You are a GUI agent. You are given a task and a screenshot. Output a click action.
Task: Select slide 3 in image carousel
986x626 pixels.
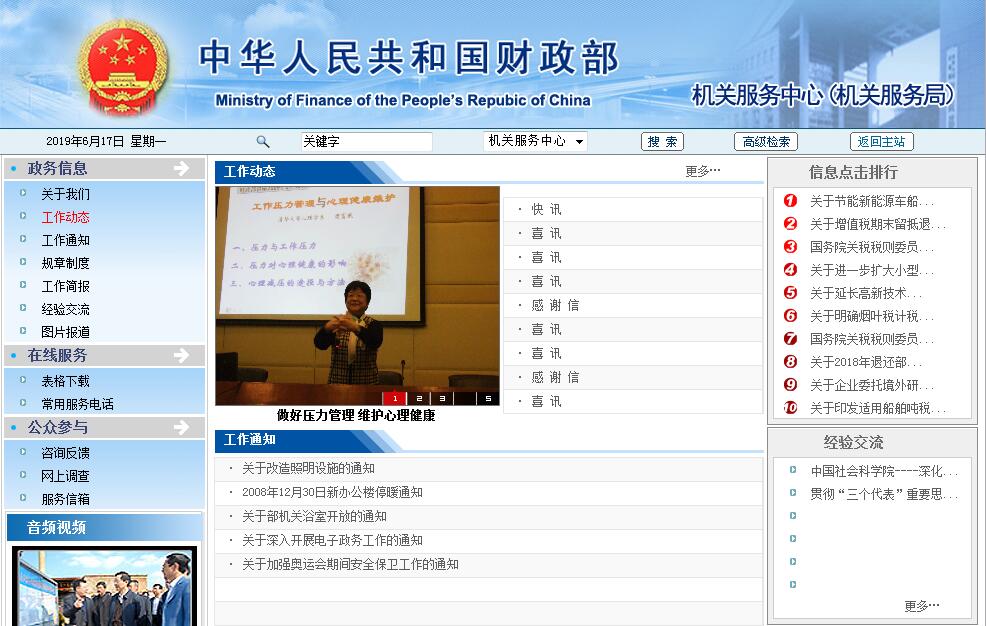pyautogui.click(x=442, y=398)
